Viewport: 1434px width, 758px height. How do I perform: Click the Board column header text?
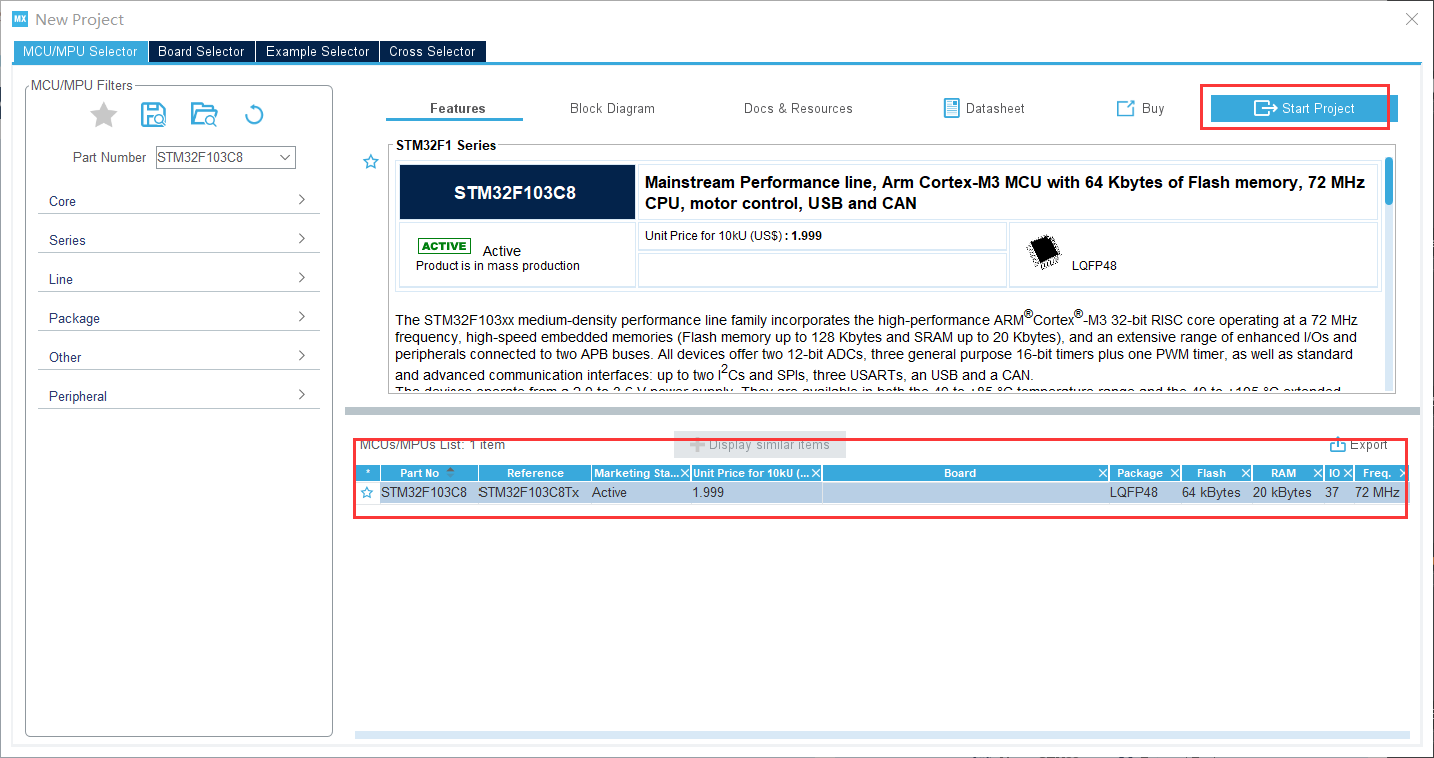pyautogui.click(x=960, y=474)
